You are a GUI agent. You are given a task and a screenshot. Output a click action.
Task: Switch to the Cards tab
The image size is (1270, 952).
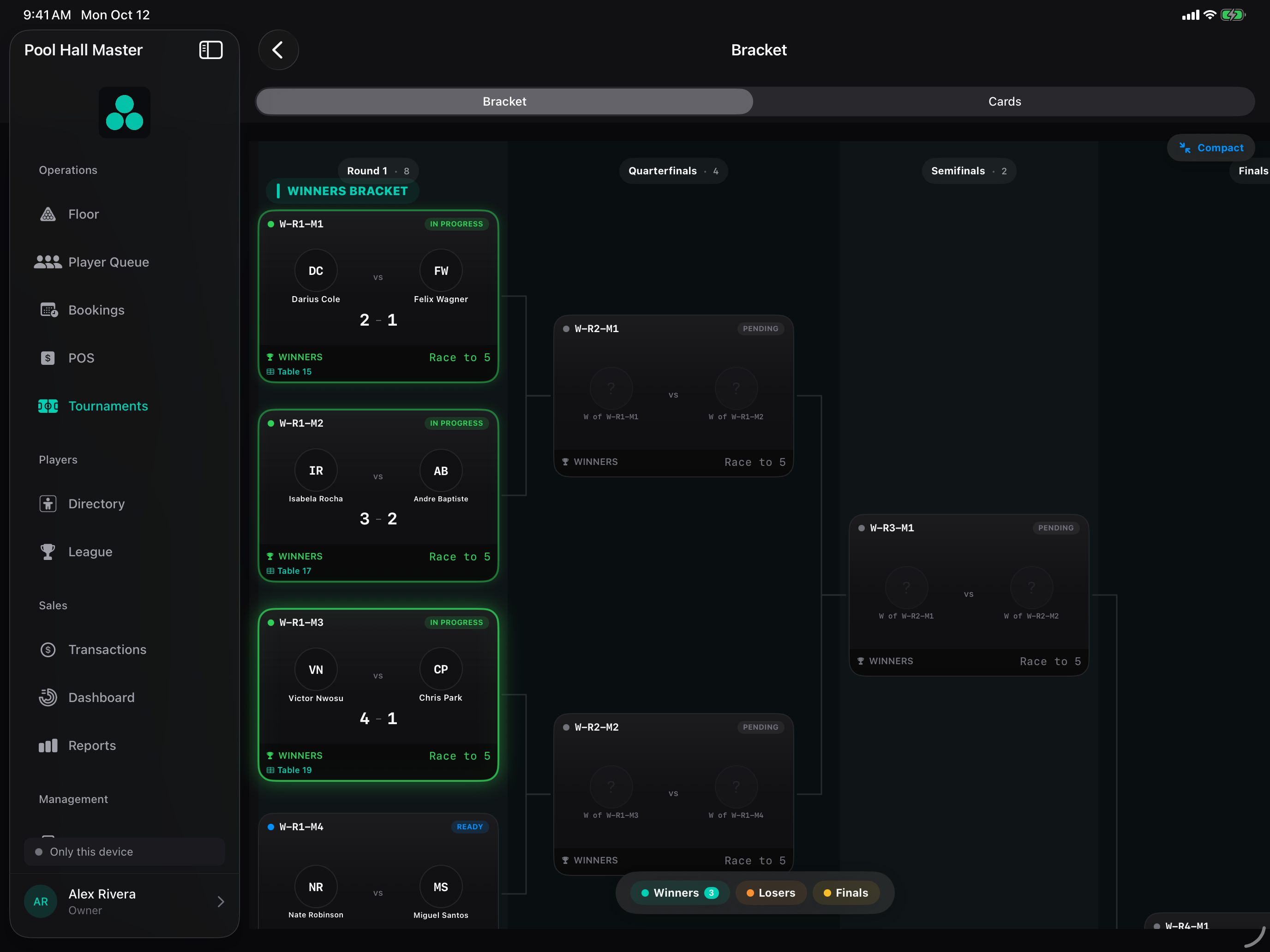coord(1004,101)
